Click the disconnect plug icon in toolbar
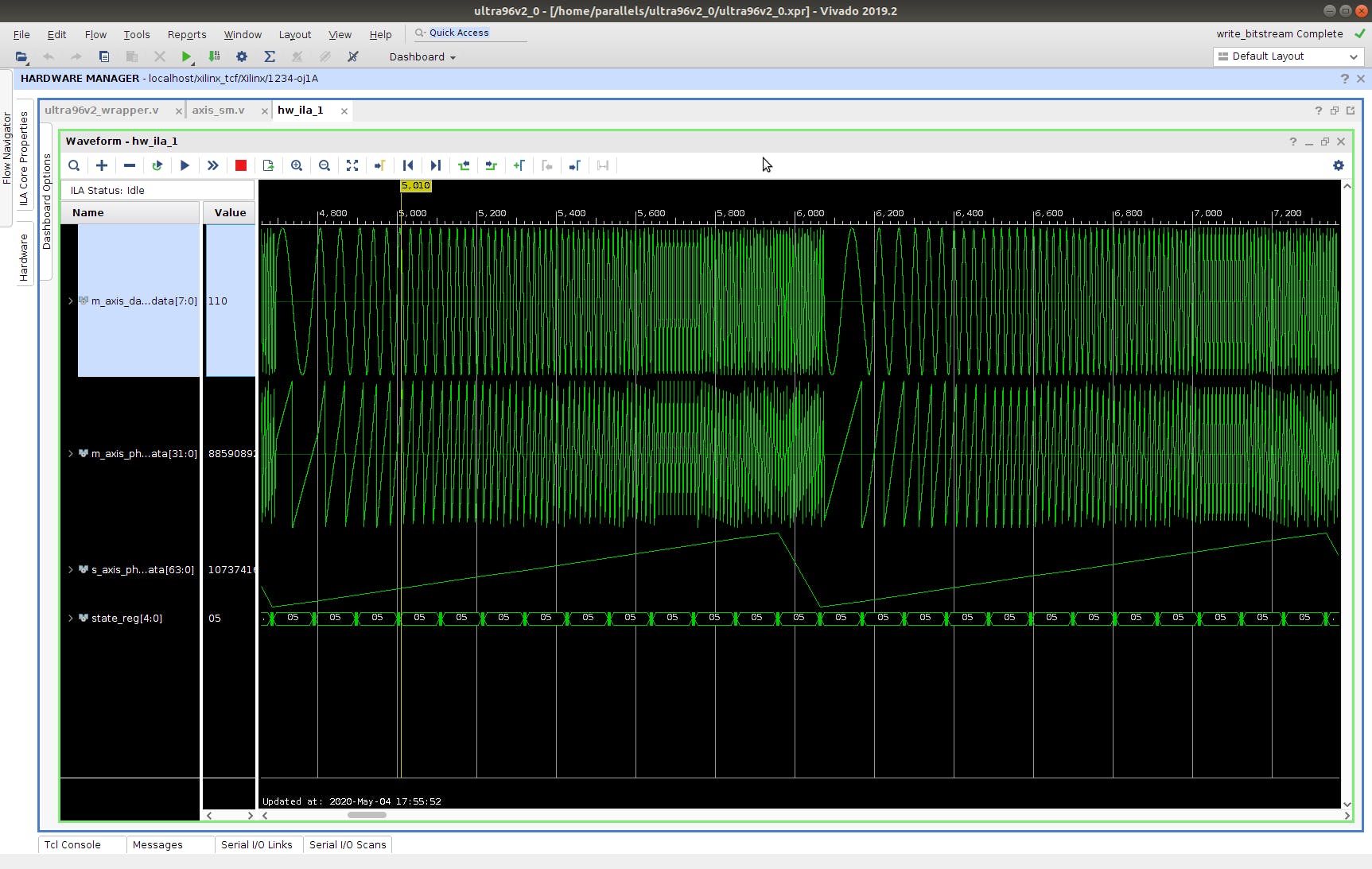This screenshot has height=869, width=1372. [x=353, y=56]
